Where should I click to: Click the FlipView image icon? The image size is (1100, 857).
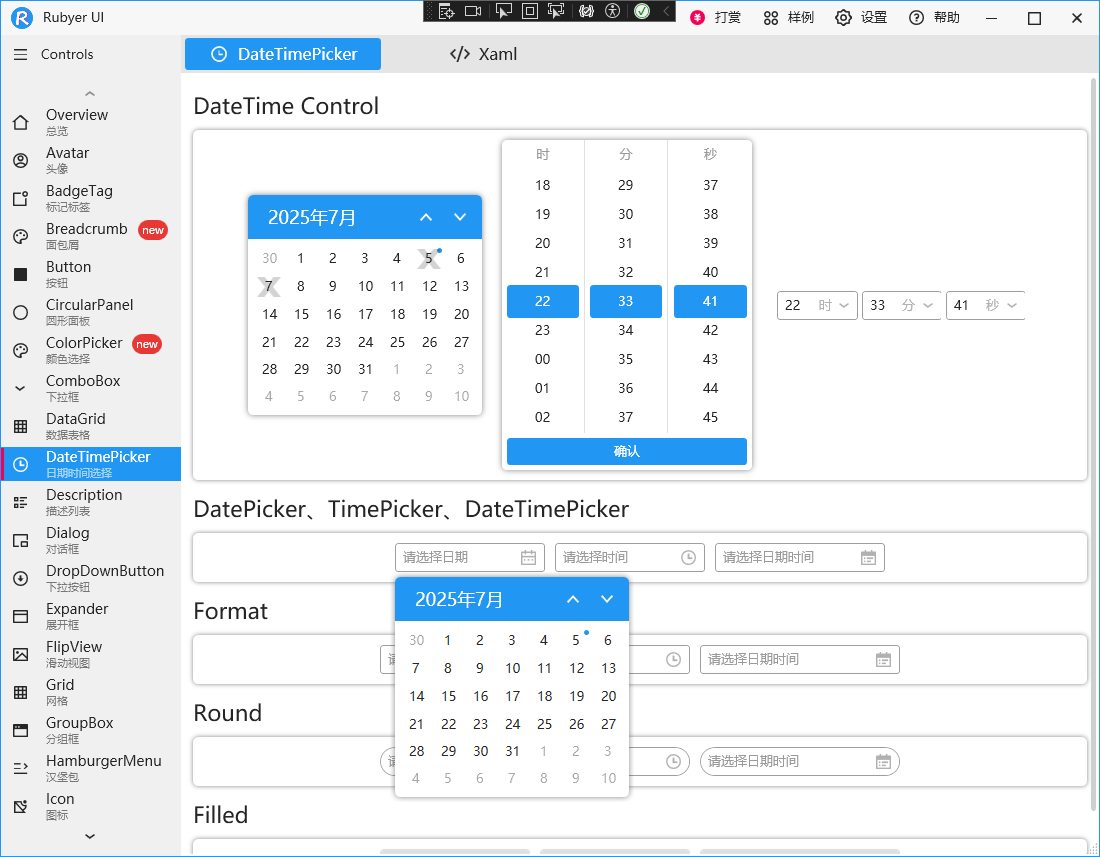pos(21,654)
